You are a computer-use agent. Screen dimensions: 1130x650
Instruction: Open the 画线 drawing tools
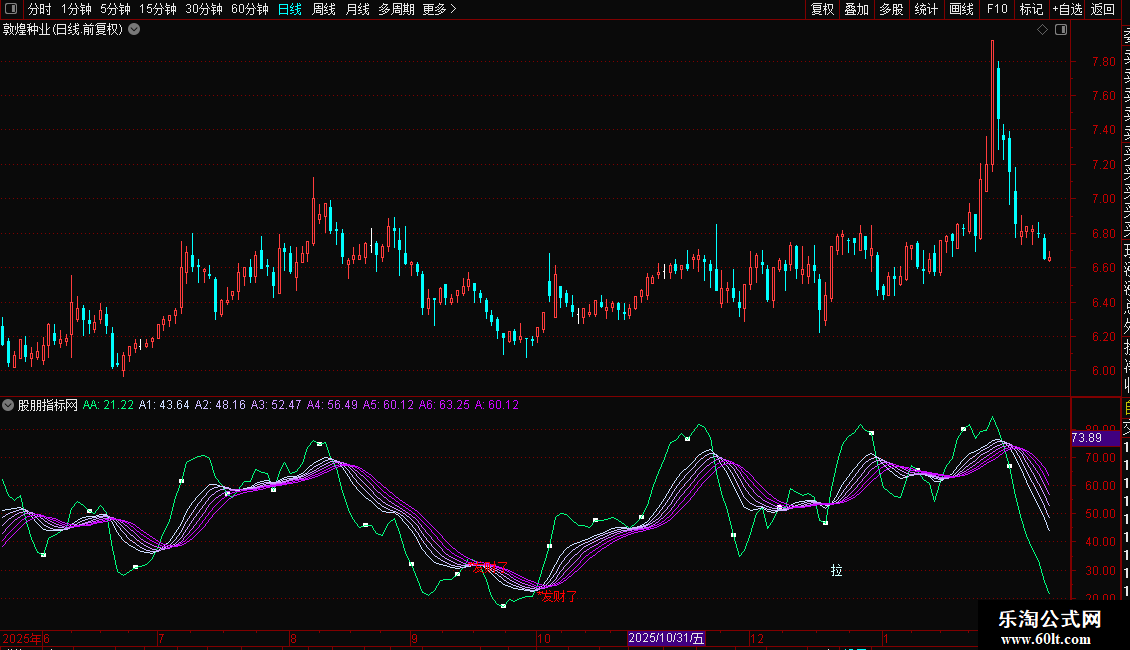(x=961, y=9)
